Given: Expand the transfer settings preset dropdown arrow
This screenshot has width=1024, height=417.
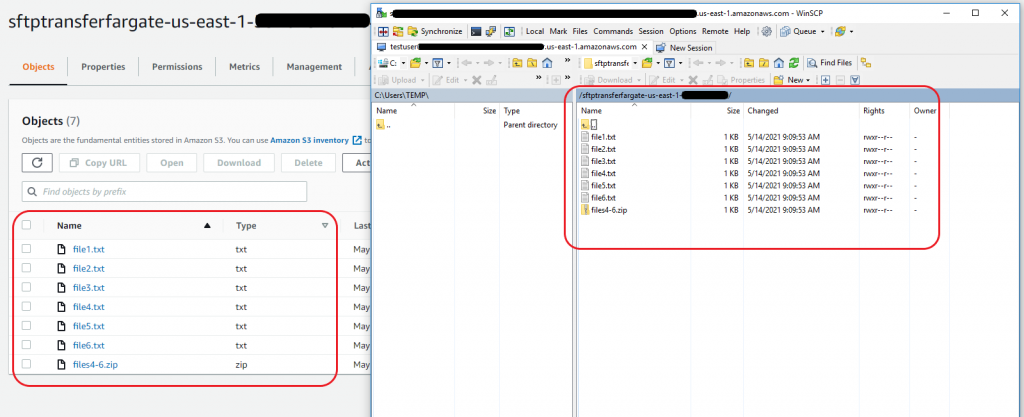Looking at the screenshot, I should tap(851, 31).
